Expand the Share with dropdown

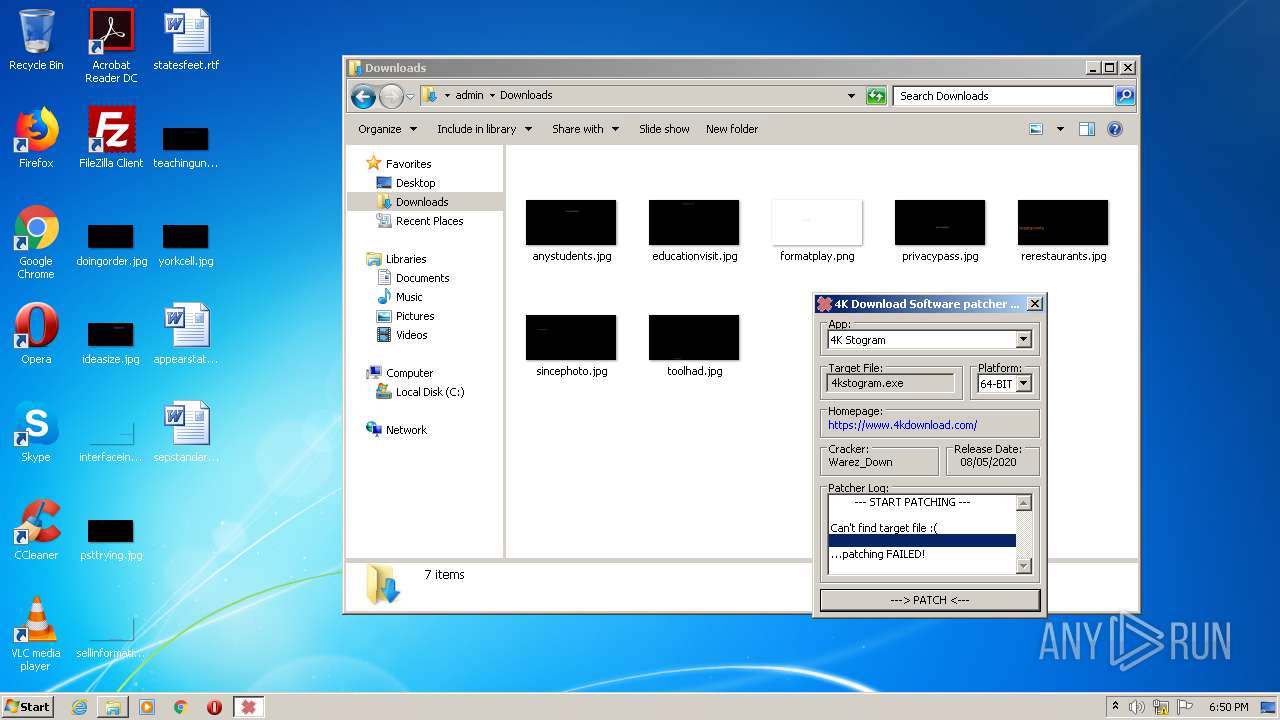point(585,129)
